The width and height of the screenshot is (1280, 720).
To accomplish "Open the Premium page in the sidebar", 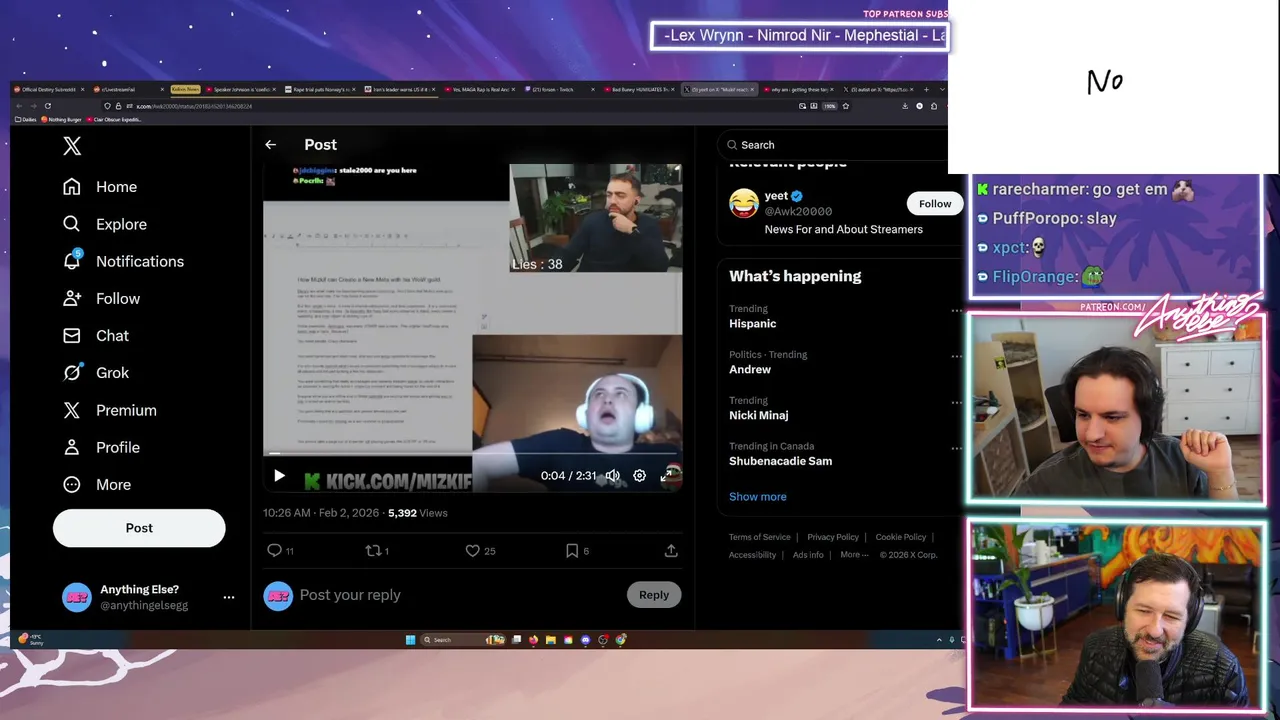I will click(x=110, y=410).
